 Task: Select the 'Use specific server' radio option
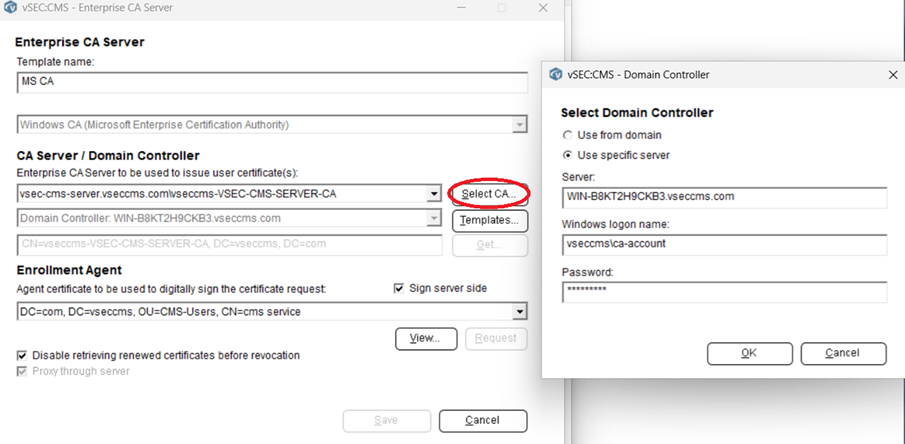click(x=567, y=155)
